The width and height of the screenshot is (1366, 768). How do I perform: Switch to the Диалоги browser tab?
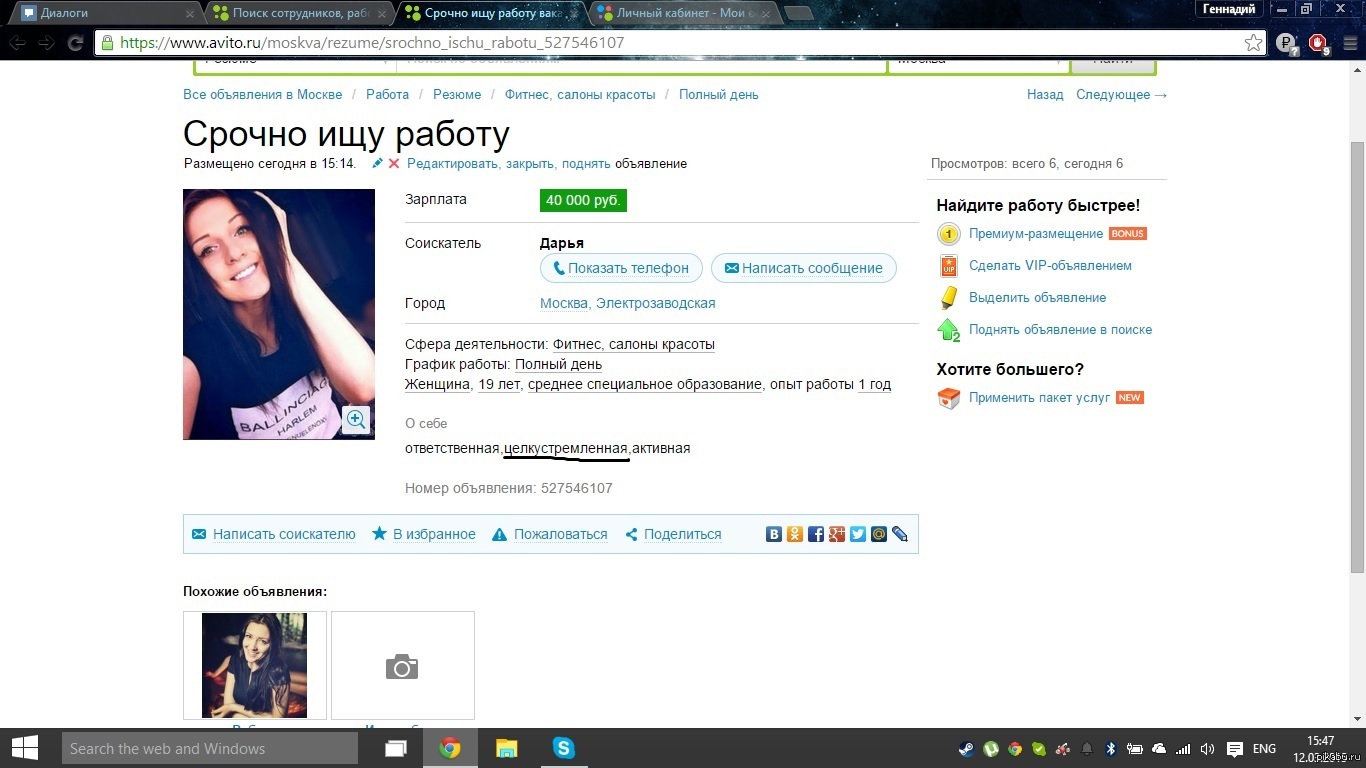pos(100,13)
